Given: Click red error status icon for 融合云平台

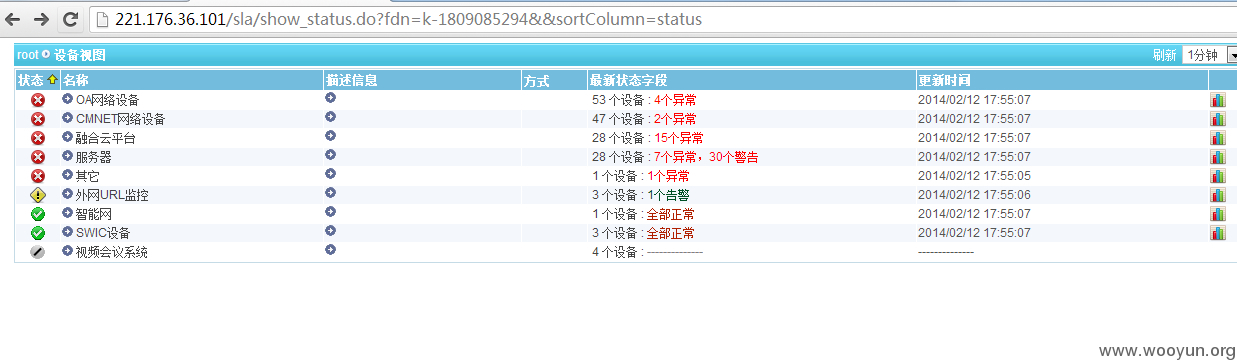Looking at the screenshot, I should 38,137.
